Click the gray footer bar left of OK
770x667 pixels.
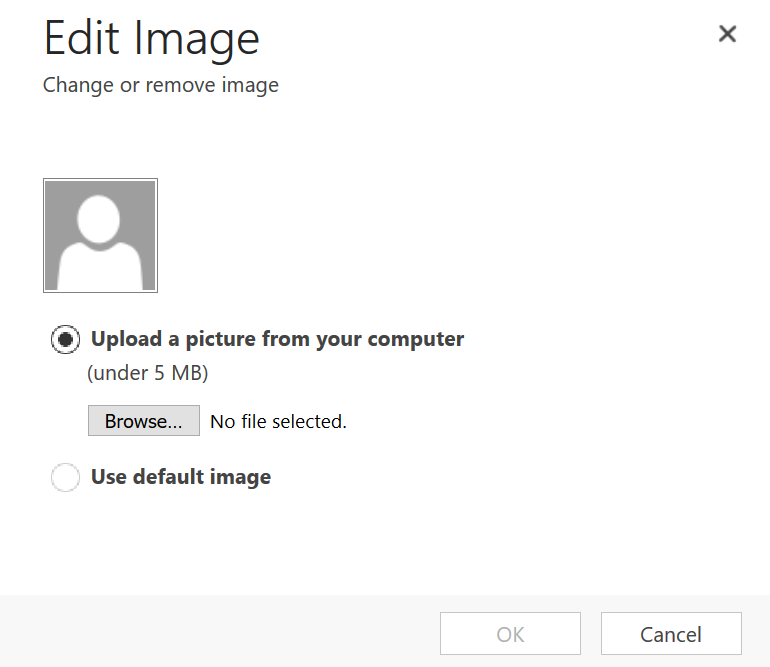pos(220,632)
